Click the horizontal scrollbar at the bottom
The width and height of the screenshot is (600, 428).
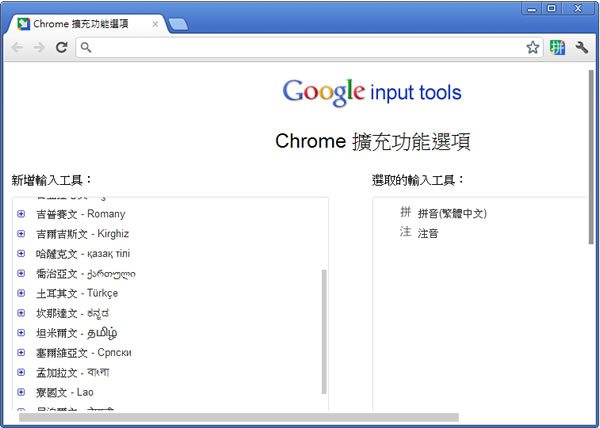pos(239,417)
